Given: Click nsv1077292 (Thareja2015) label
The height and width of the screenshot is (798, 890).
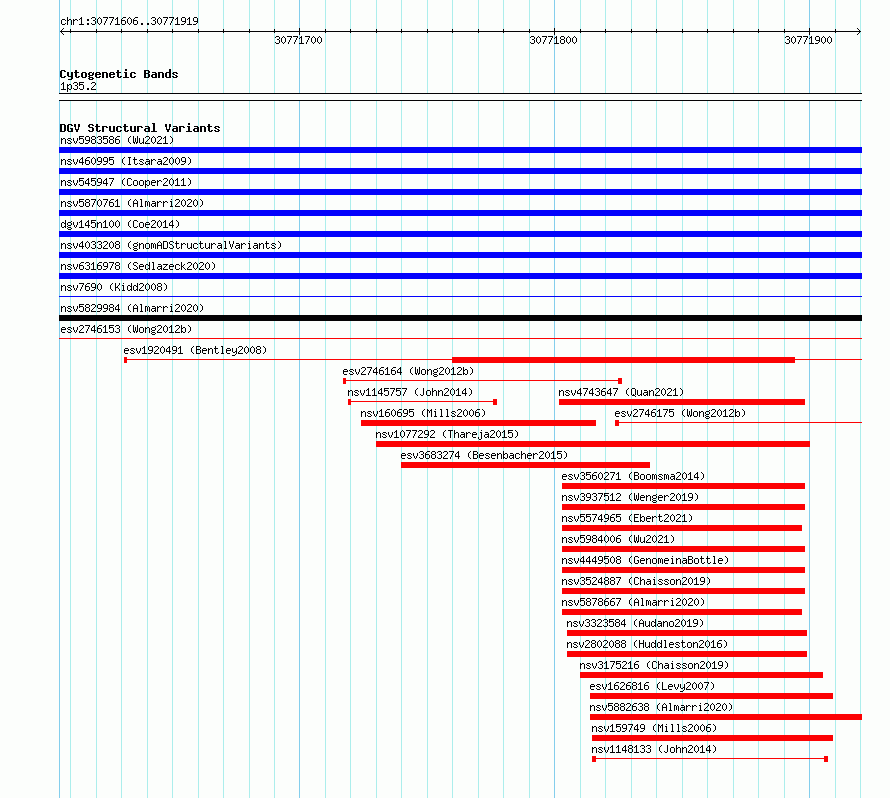Looking at the screenshot, I should pos(447,434).
